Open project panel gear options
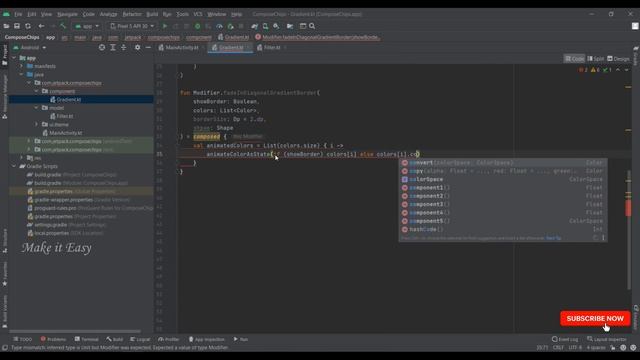Viewport: 640px width, 360px height. [x=138, y=47]
